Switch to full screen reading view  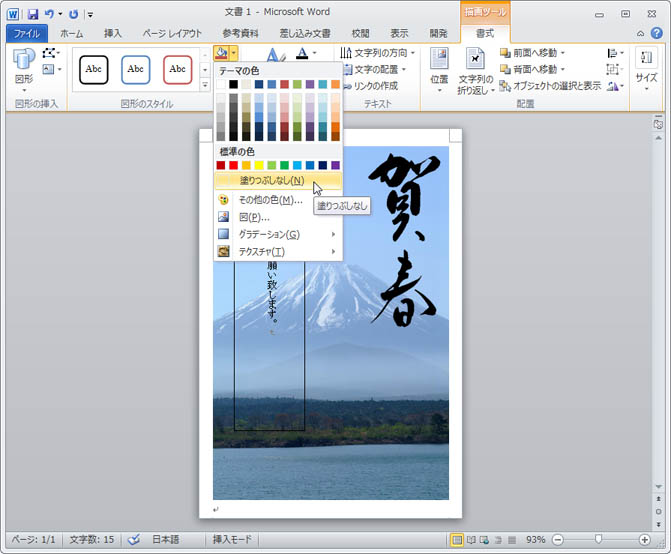(472, 540)
